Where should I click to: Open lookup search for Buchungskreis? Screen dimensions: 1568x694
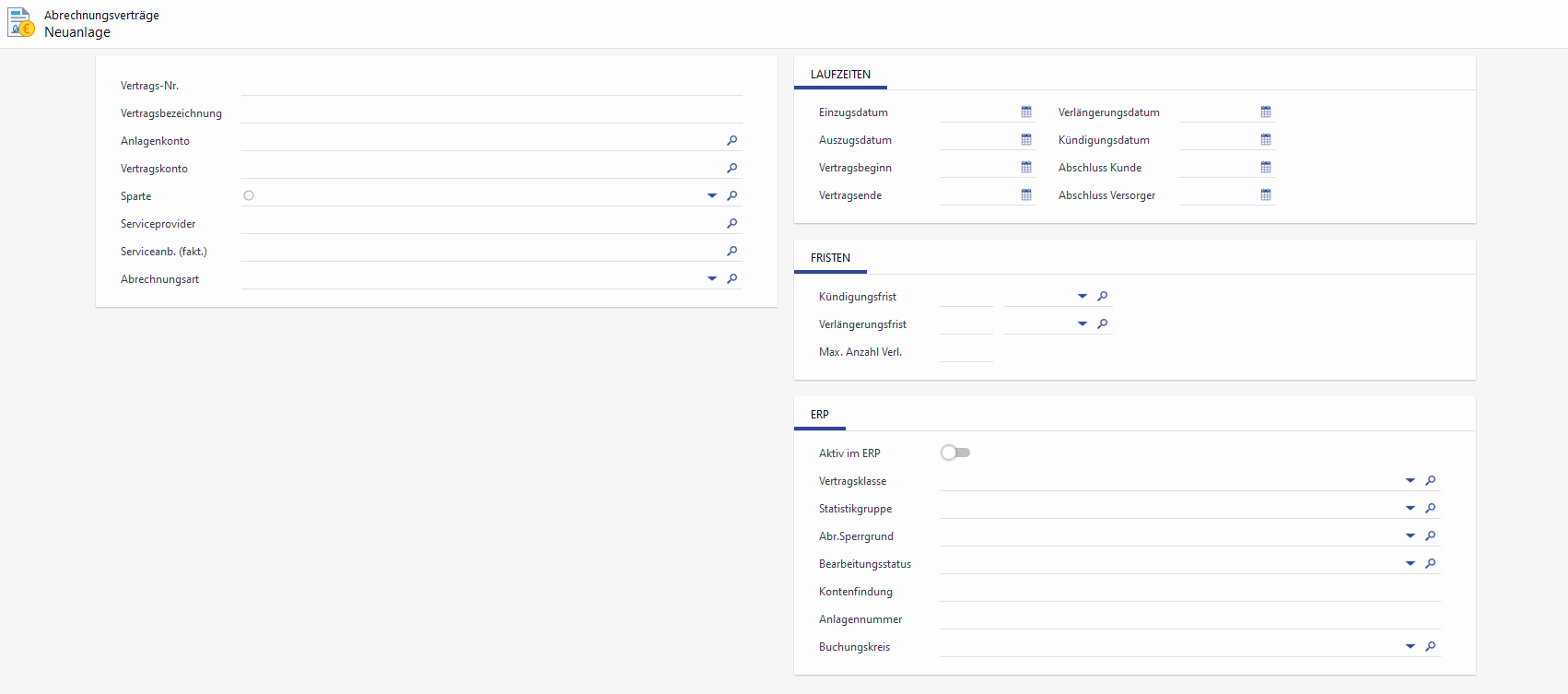1431,647
